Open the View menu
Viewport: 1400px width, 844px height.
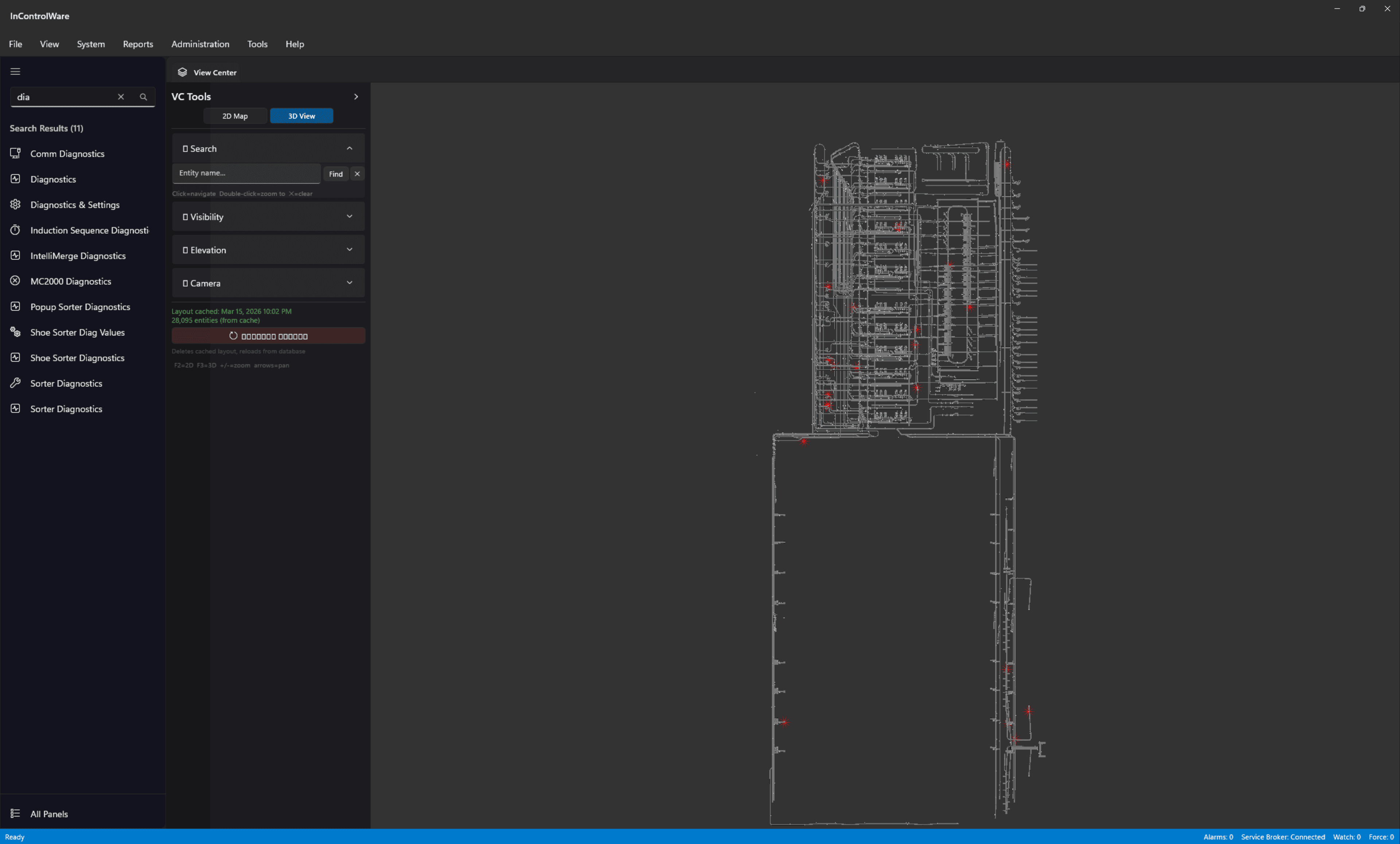tap(50, 44)
